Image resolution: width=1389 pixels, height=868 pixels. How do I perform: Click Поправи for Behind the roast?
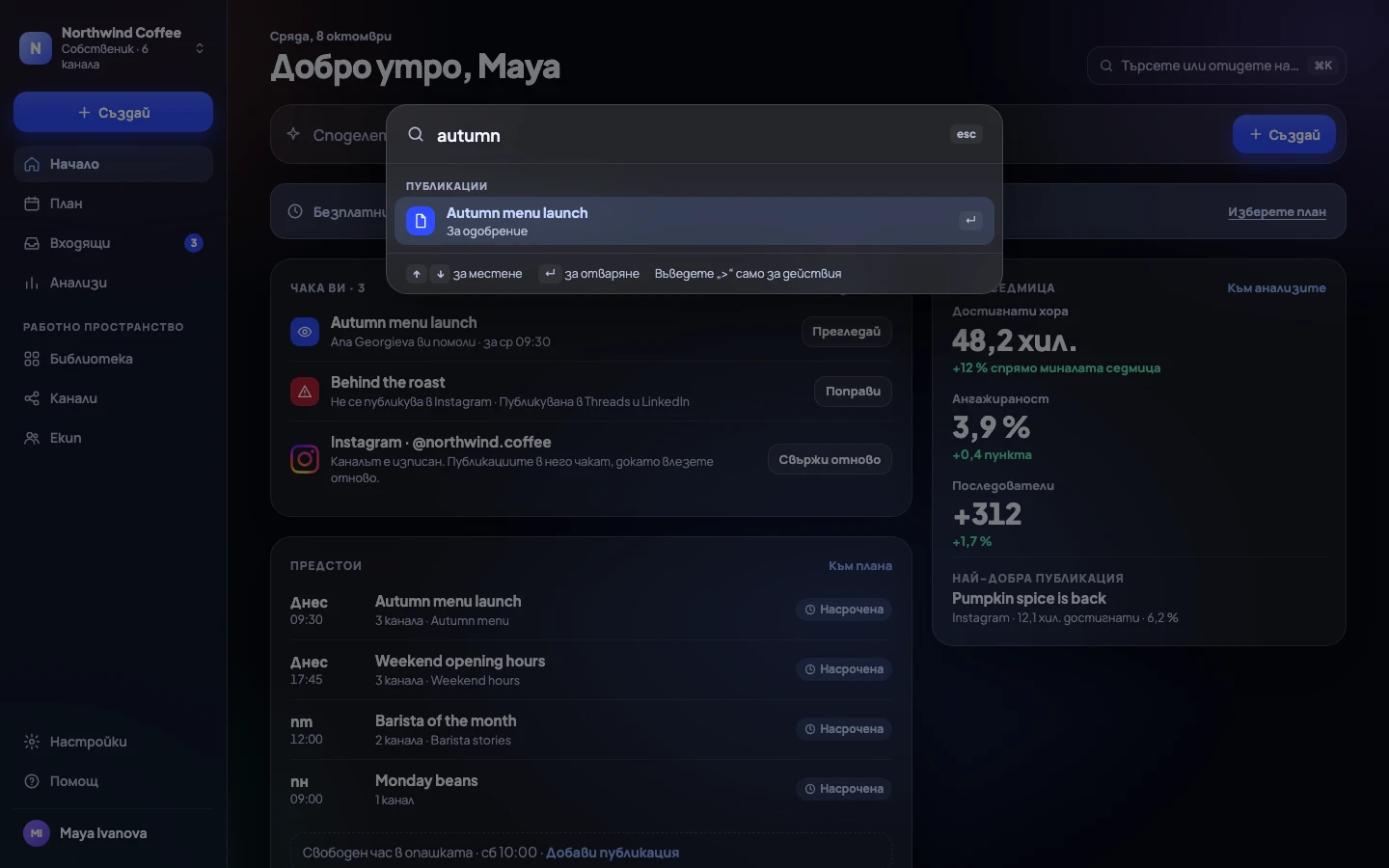(x=853, y=392)
